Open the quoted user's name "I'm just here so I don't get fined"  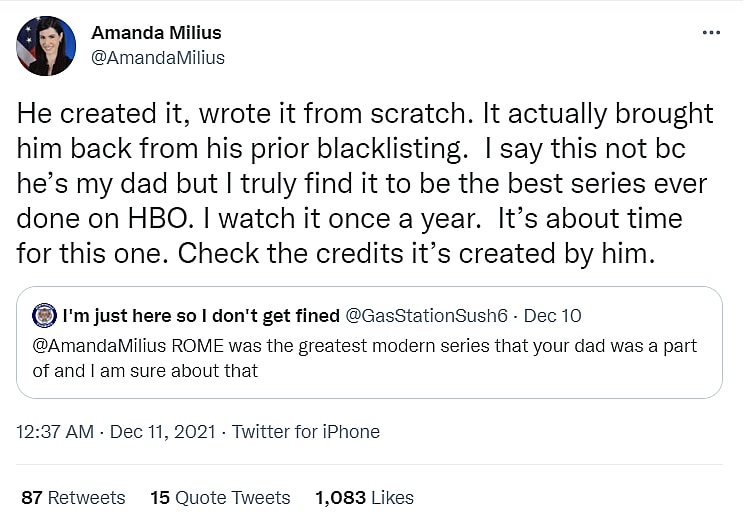[x=200, y=316]
